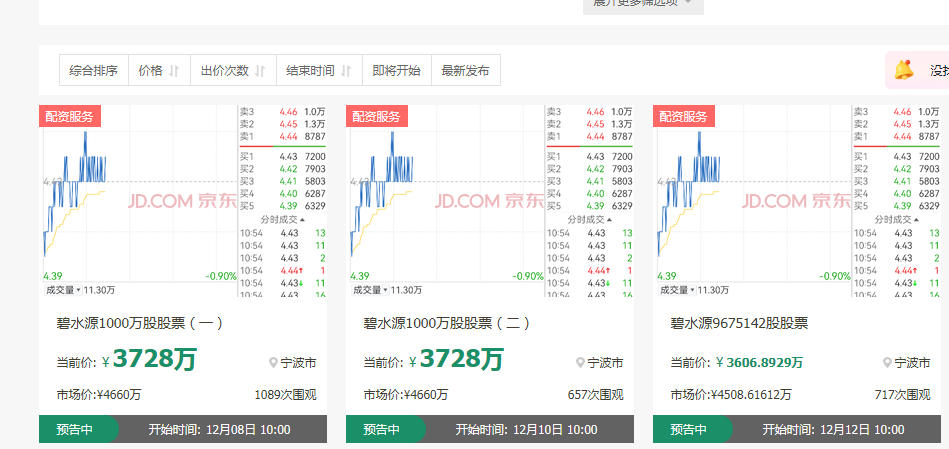Click the 出价次数 sort arrows icon
This screenshot has height=449, width=949.
(x=260, y=71)
